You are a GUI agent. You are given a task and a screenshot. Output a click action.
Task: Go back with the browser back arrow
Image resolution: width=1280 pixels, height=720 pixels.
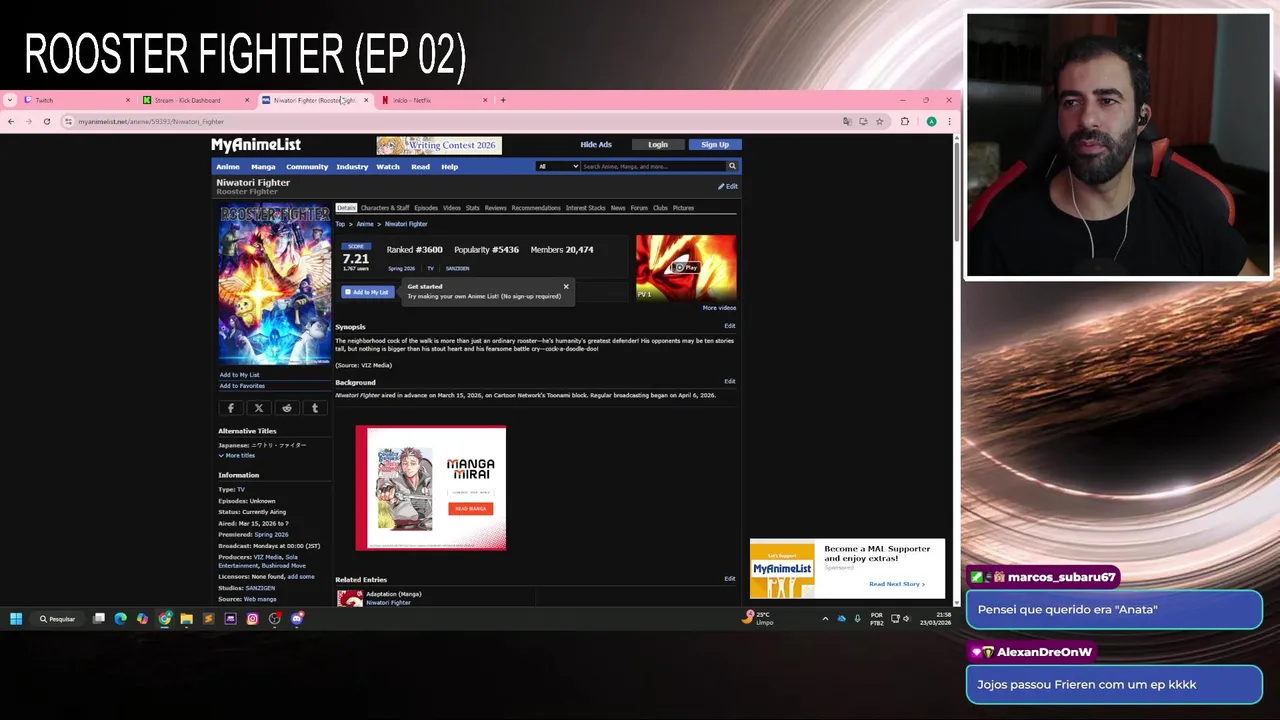pyautogui.click(x=11, y=121)
